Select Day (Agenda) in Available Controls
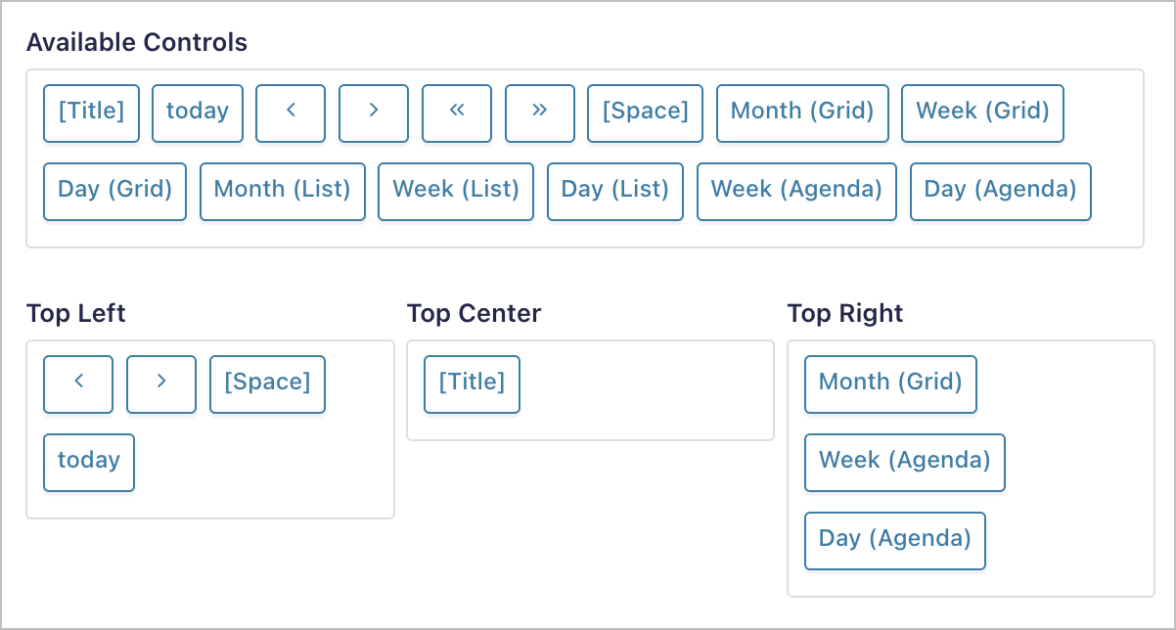The image size is (1176, 630). coord(1000,191)
